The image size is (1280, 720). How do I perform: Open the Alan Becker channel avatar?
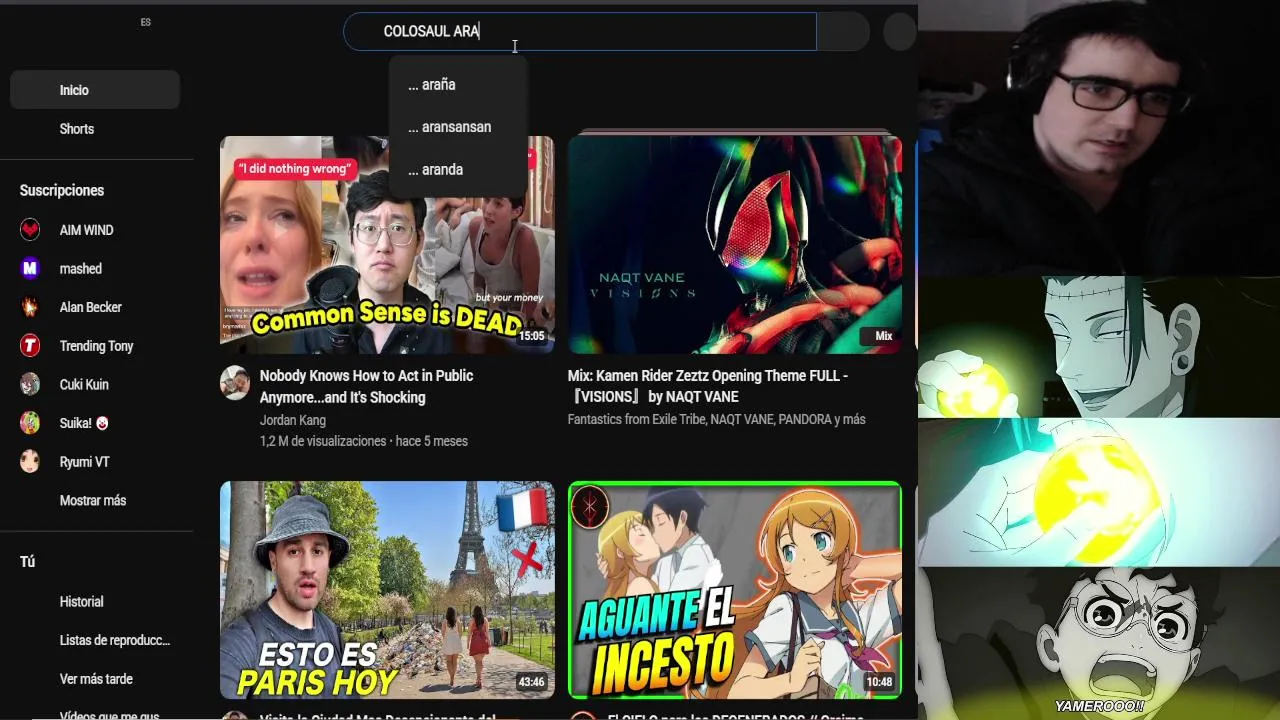(30, 307)
